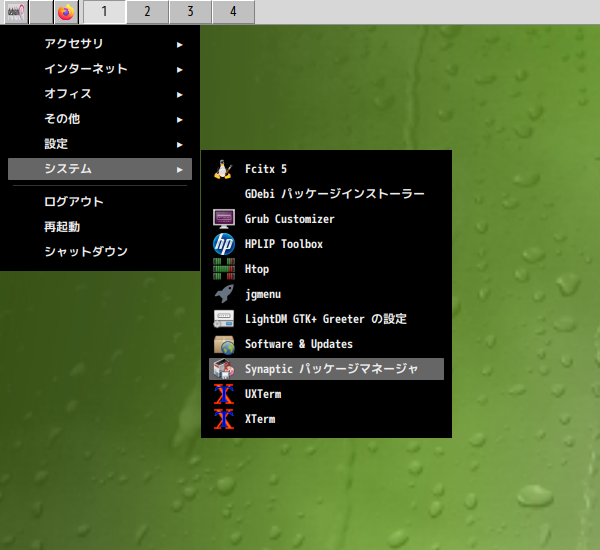Click the Htop meter icon

[223, 269]
